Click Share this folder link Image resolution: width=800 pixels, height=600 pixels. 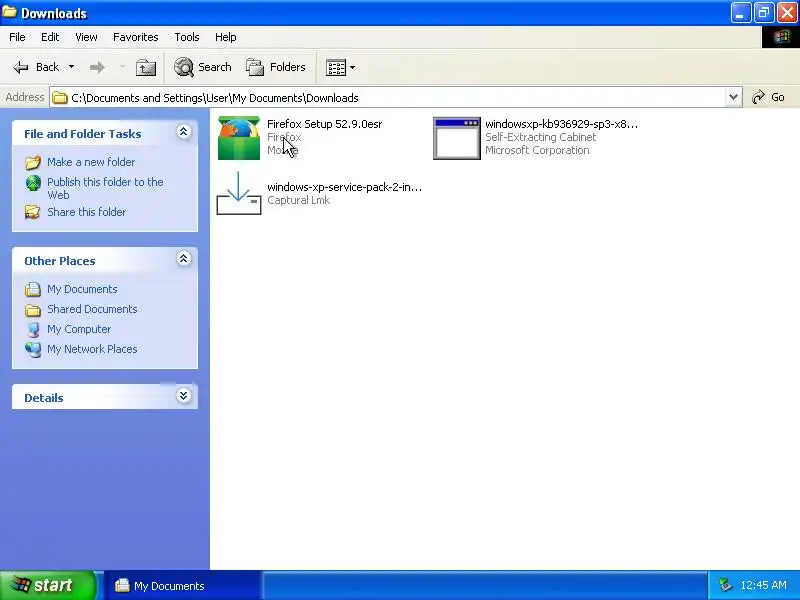(86, 212)
